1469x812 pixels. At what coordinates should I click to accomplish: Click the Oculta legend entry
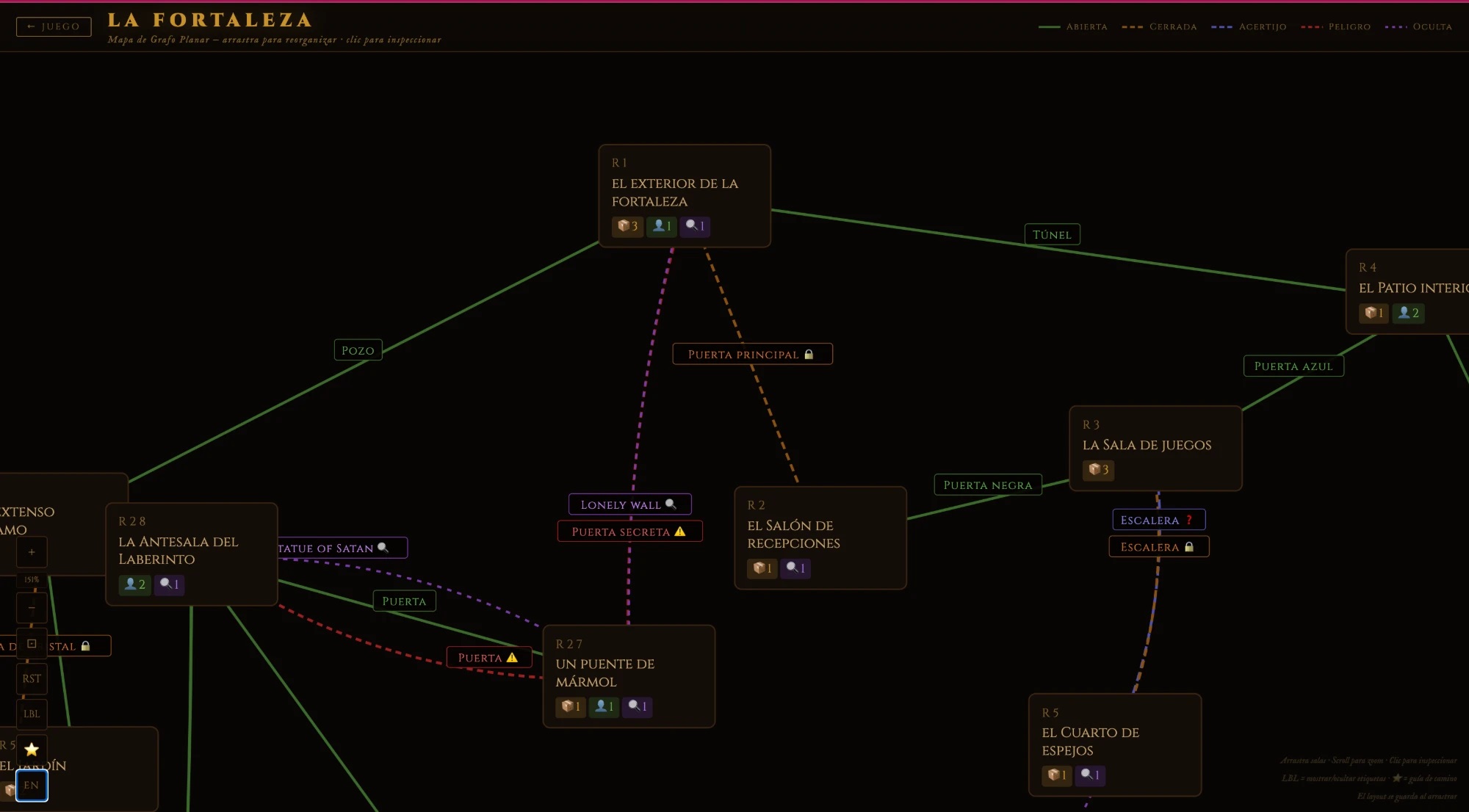[x=1418, y=26]
